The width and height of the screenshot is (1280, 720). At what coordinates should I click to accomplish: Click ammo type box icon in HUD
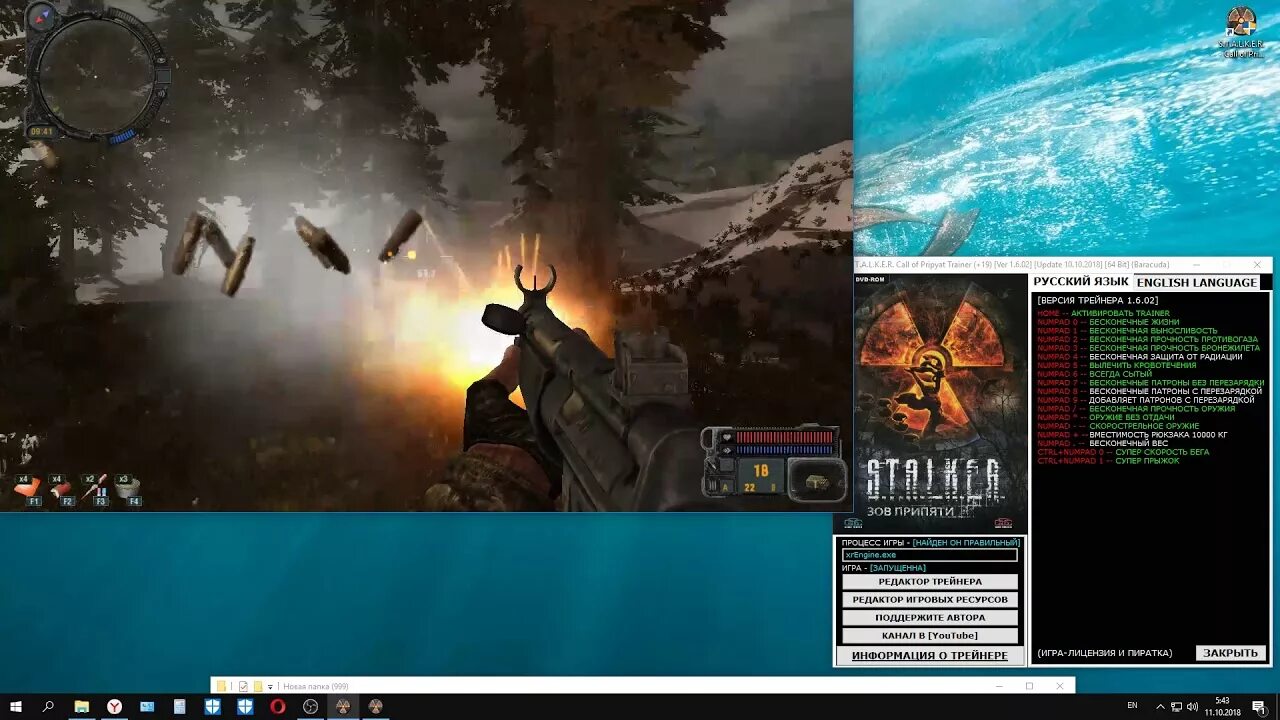[x=816, y=480]
